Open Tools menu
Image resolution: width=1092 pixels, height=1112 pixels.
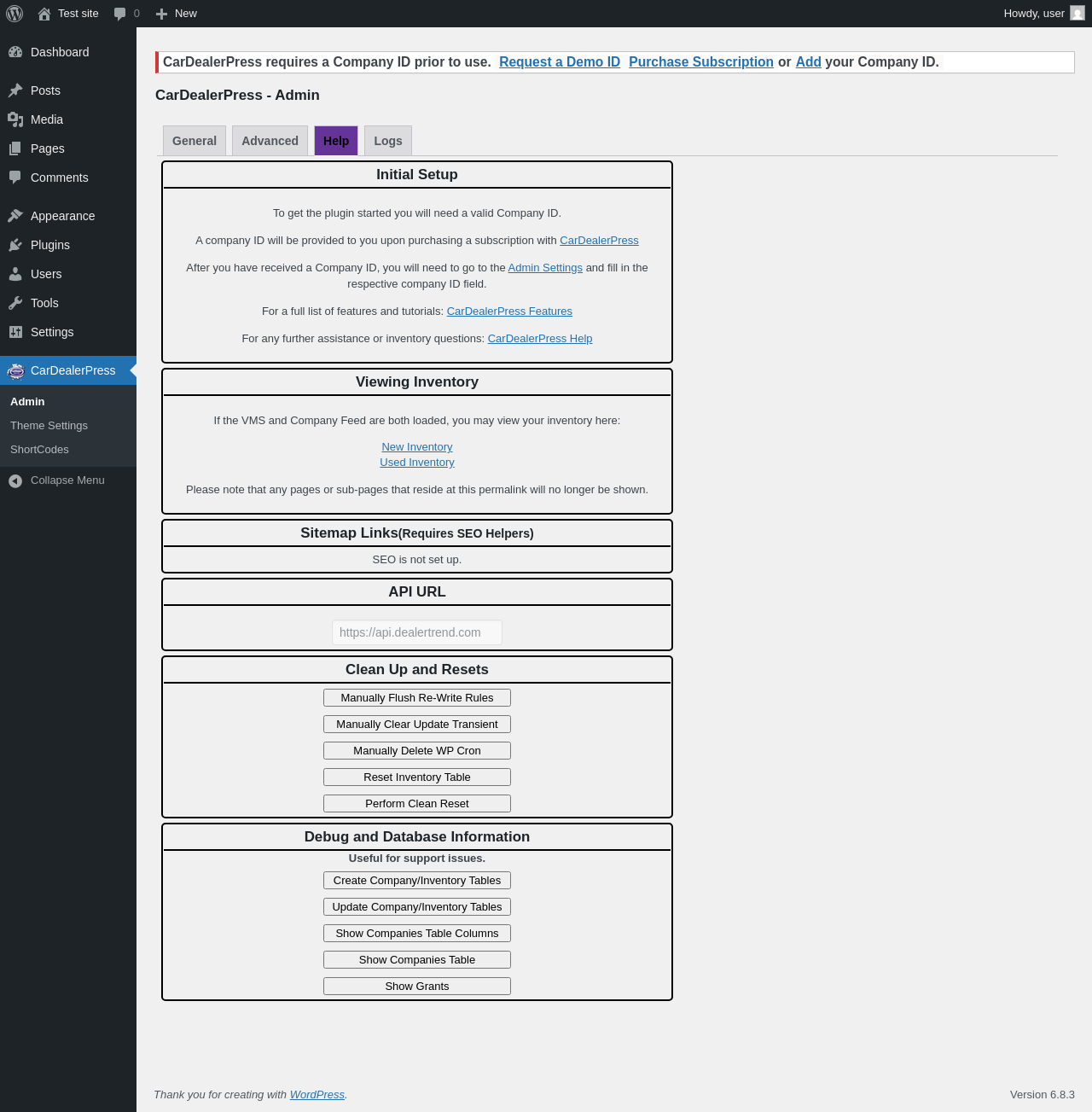68,303
